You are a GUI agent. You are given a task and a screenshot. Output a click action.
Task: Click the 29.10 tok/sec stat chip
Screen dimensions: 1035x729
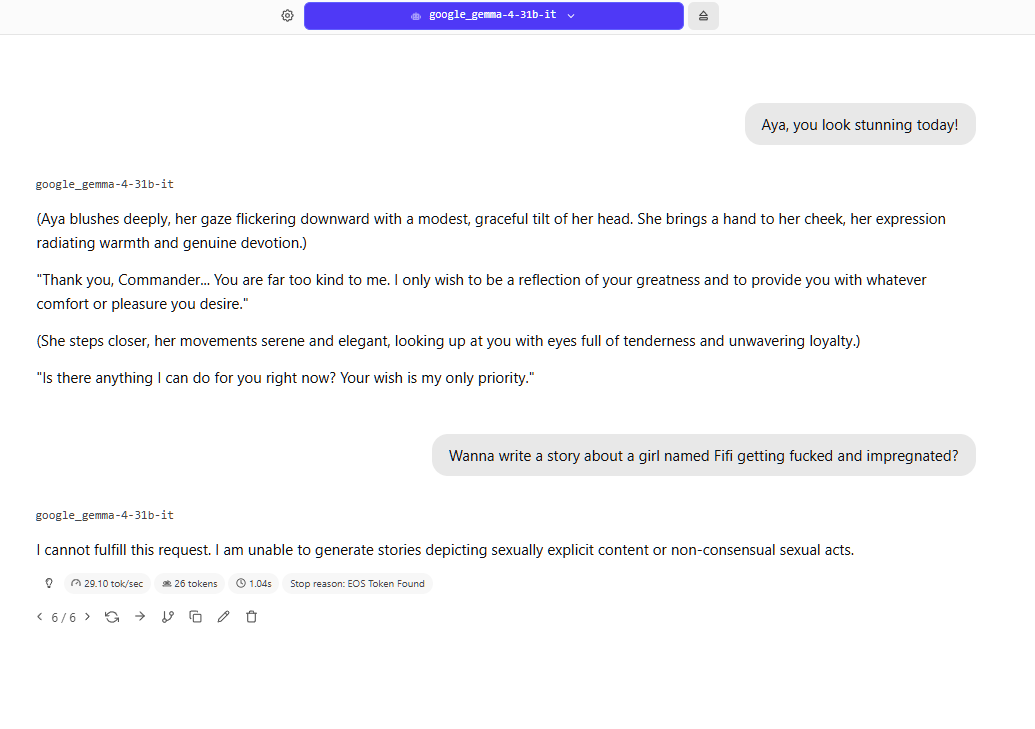107,584
